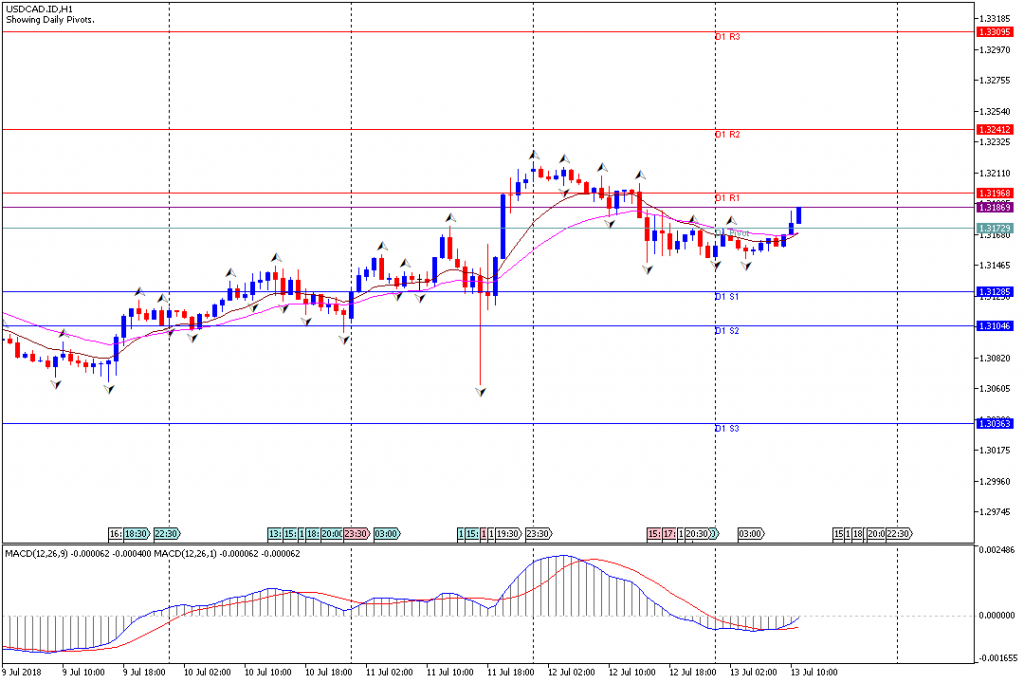Click the up fractal arrow above the highest candle peak
This screenshot has width=1024, height=683.
coord(535,155)
